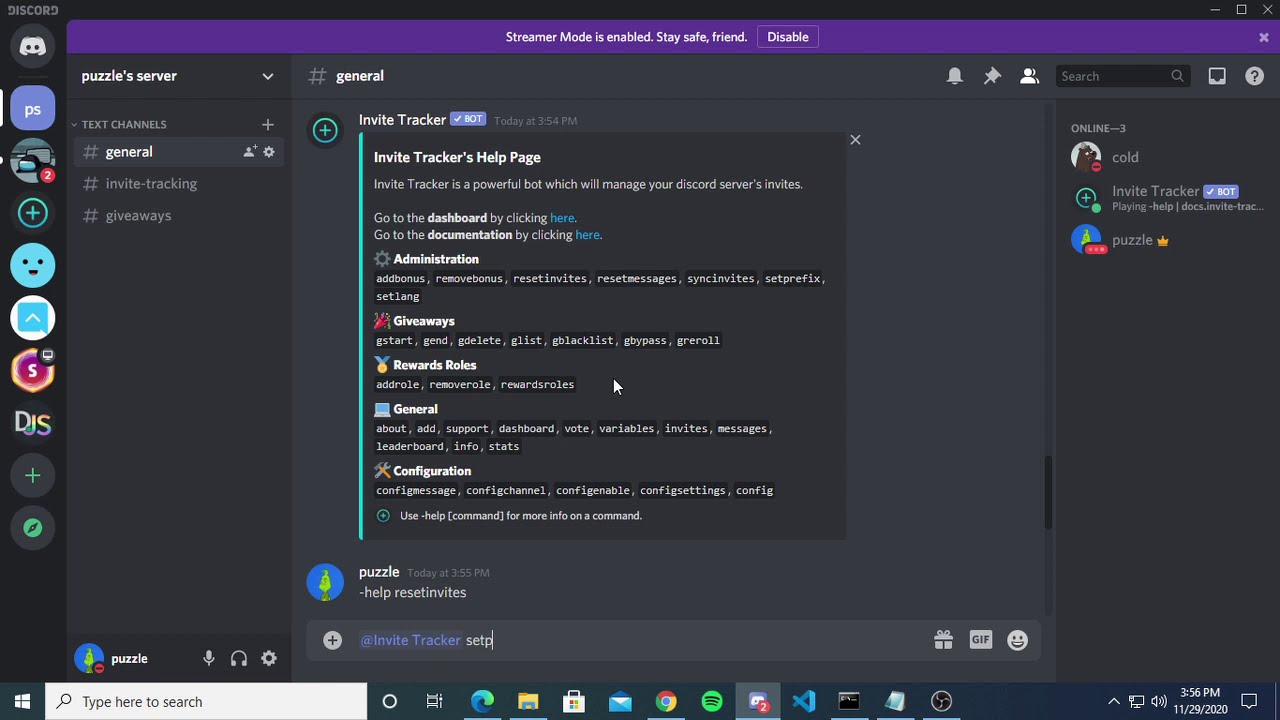Open the orange 'S' server icon
This screenshot has height=720, width=1280.
point(33,371)
